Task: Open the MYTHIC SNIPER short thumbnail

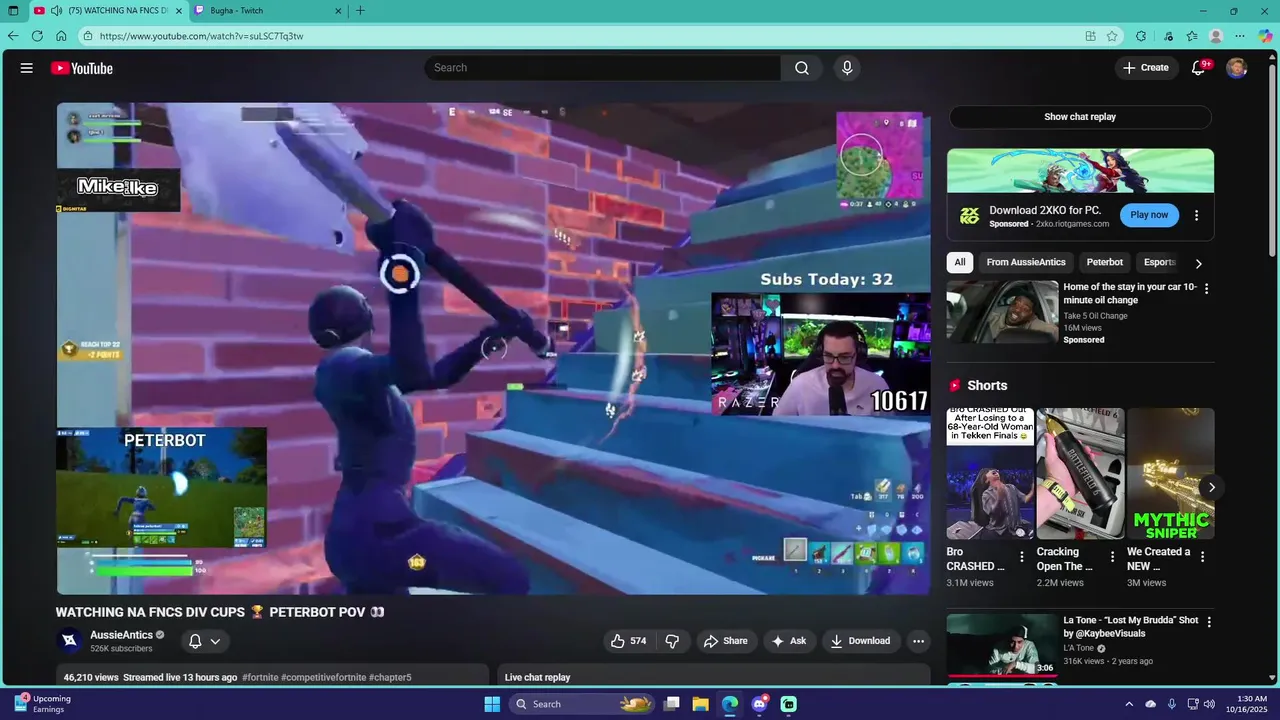Action: pyautogui.click(x=1170, y=474)
